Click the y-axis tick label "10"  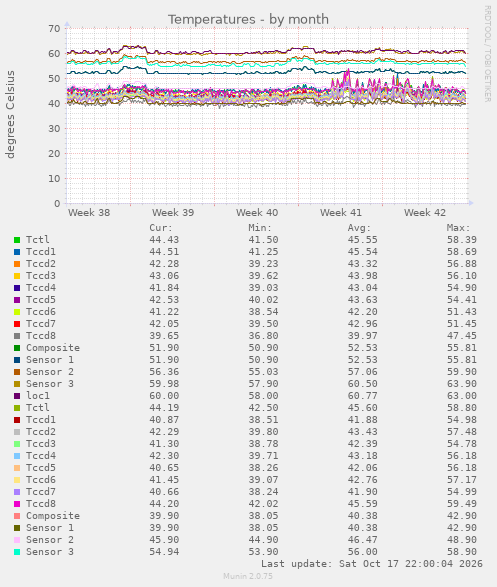[x=54, y=179]
